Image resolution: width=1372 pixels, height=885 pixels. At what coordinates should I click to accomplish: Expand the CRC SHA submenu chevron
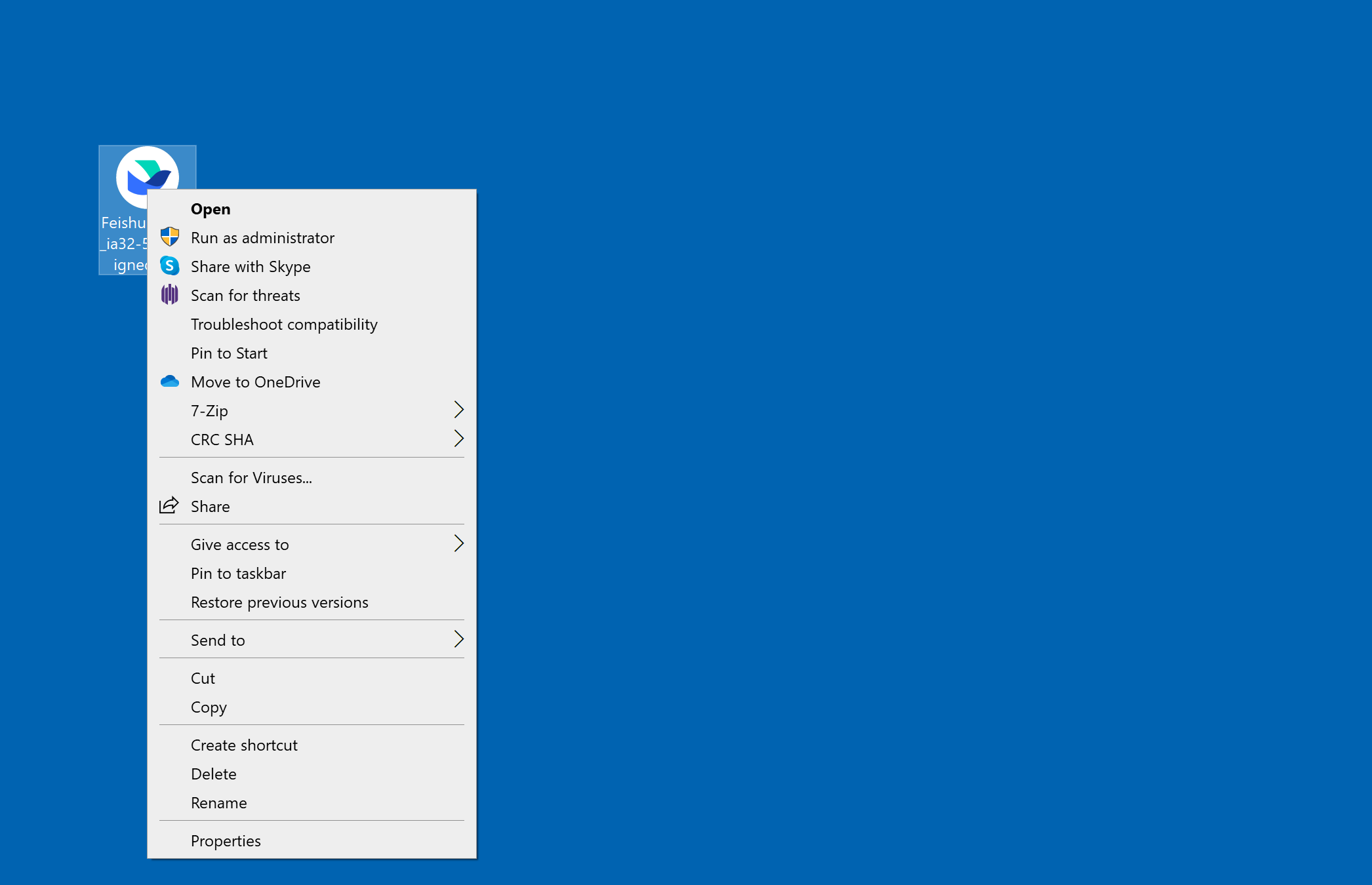[x=458, y=439]
